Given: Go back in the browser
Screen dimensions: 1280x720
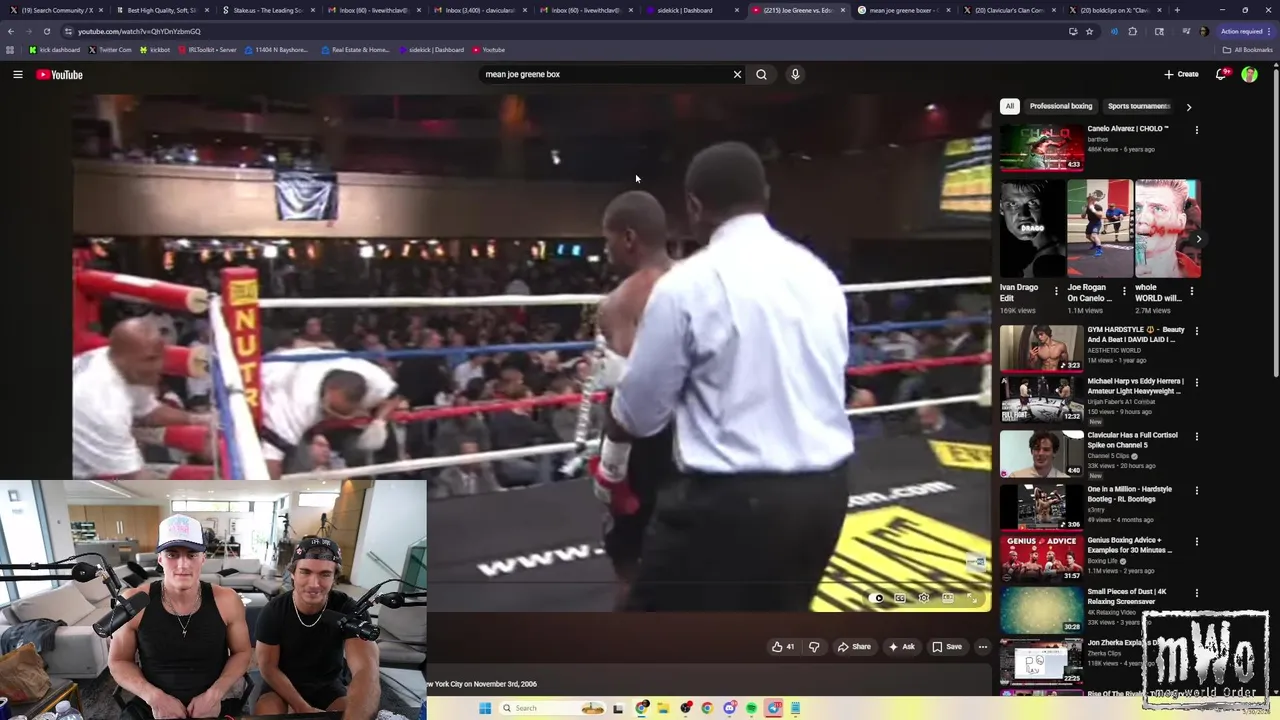Looking at the screenshot, I should tap(10, 31).
